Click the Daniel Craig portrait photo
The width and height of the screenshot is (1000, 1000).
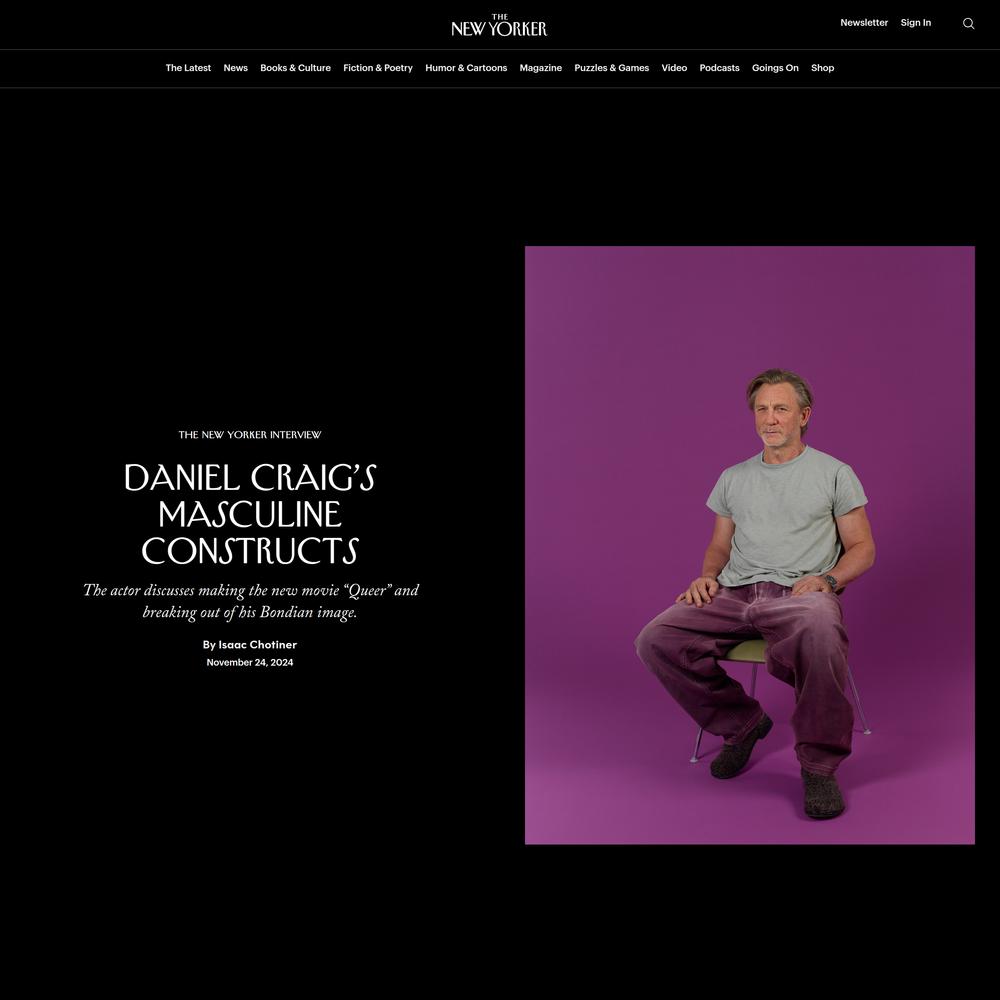point(749,545)
